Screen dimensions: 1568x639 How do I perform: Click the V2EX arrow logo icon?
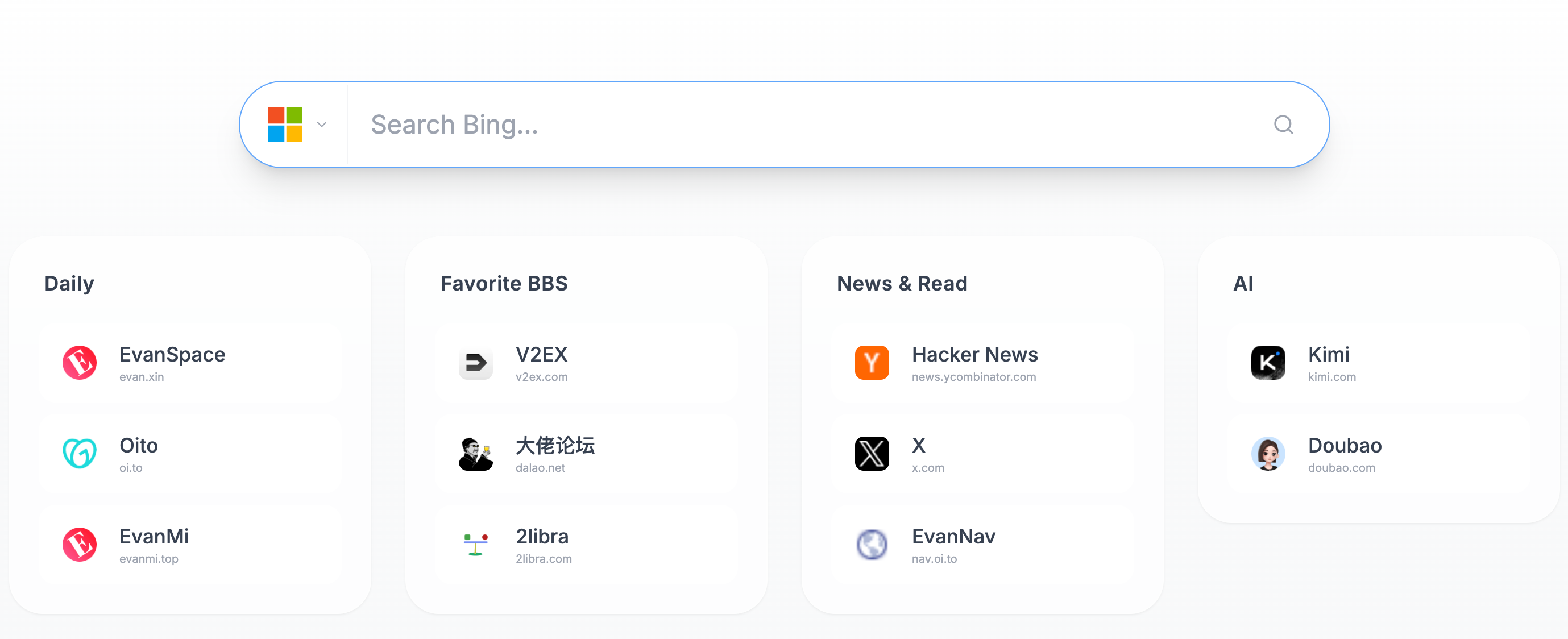475,363
